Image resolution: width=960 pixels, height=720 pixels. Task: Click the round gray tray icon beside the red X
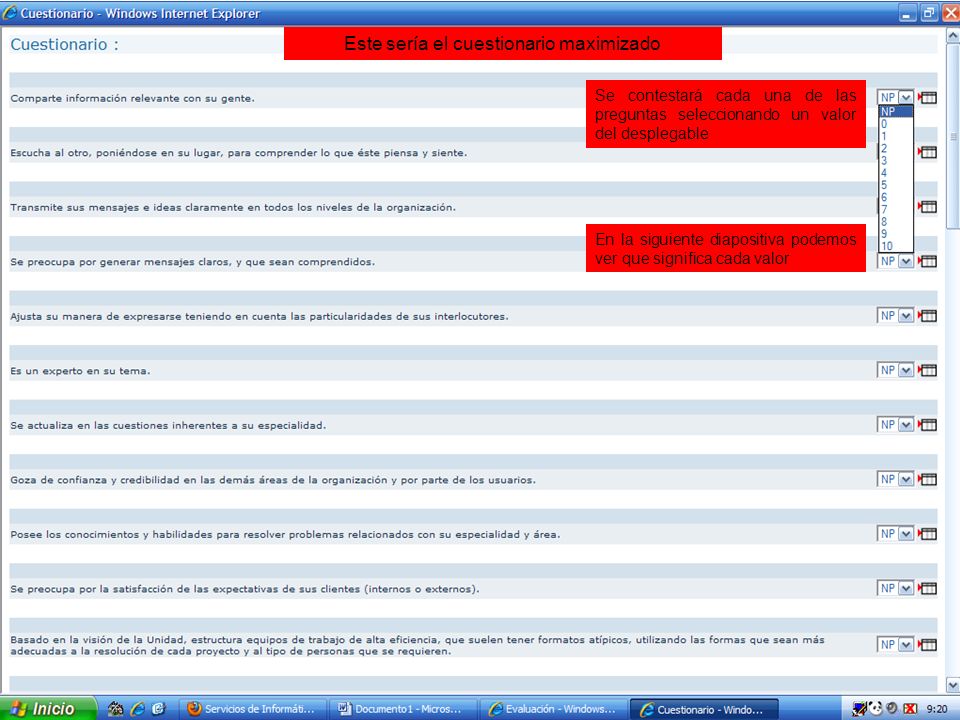[x=892, y=708]
